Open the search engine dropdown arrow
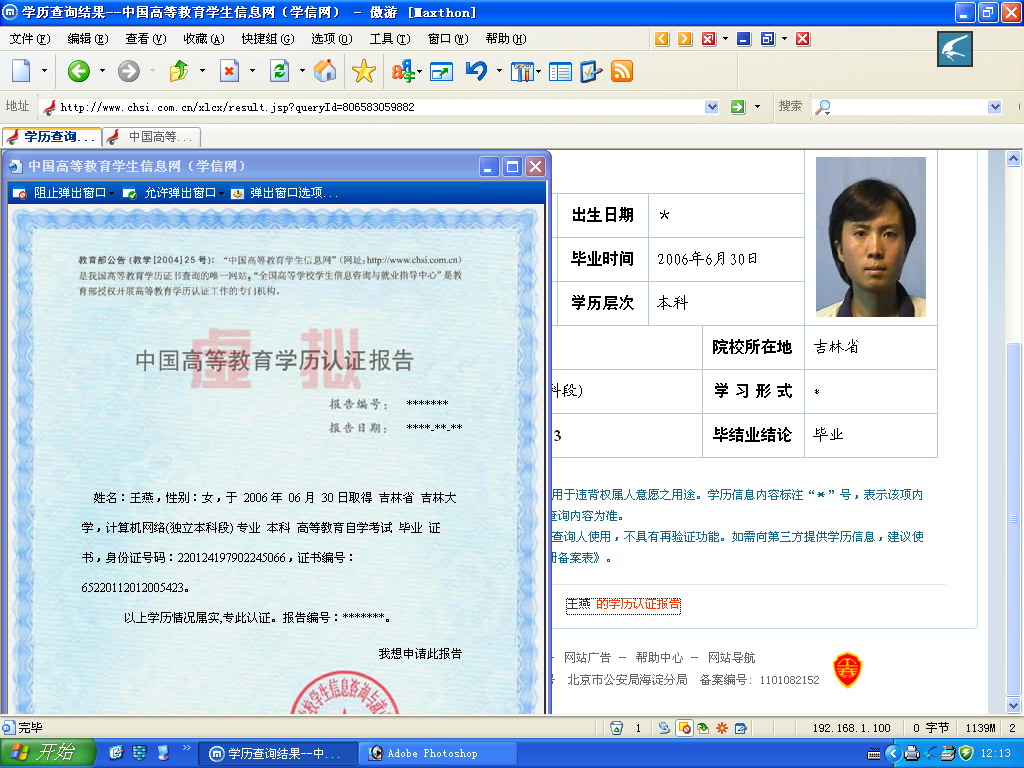The height and width of the screenshot is (768, 1024). (x=994, y=106)
